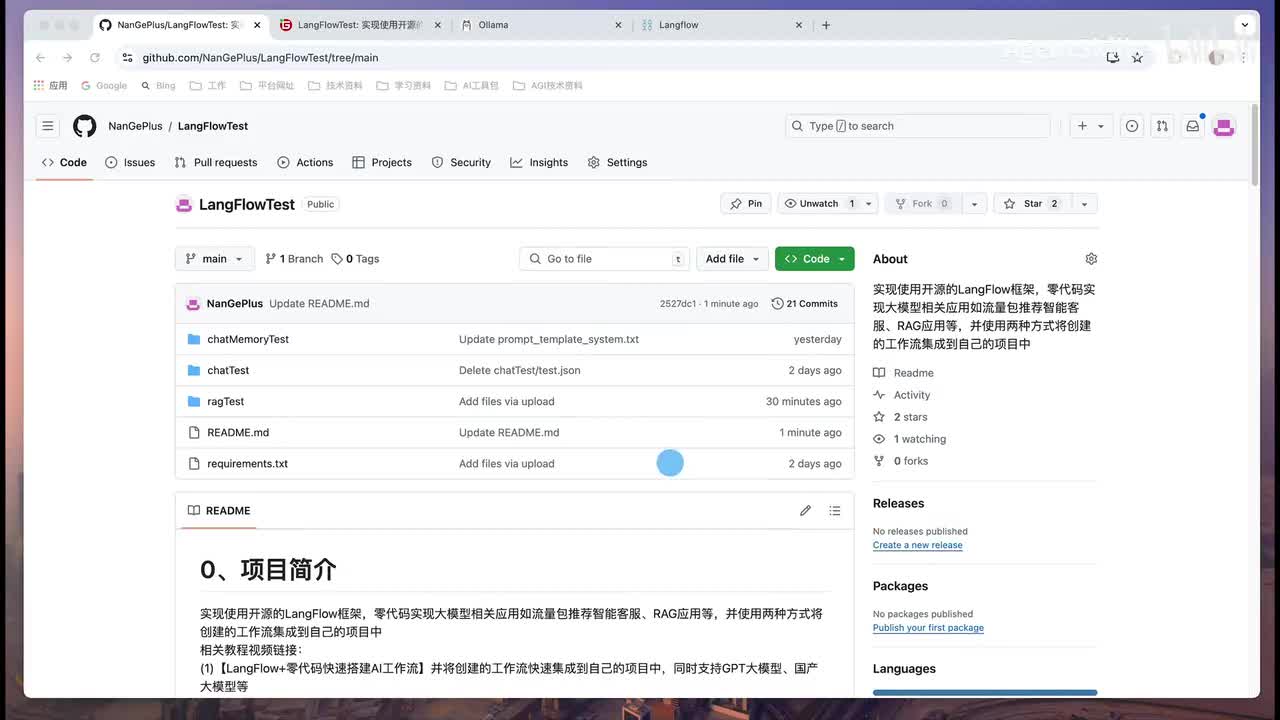This screenshot has height=720, width=1280.
Task: Open the green Code dropdown
Action: tap(815, 259)
